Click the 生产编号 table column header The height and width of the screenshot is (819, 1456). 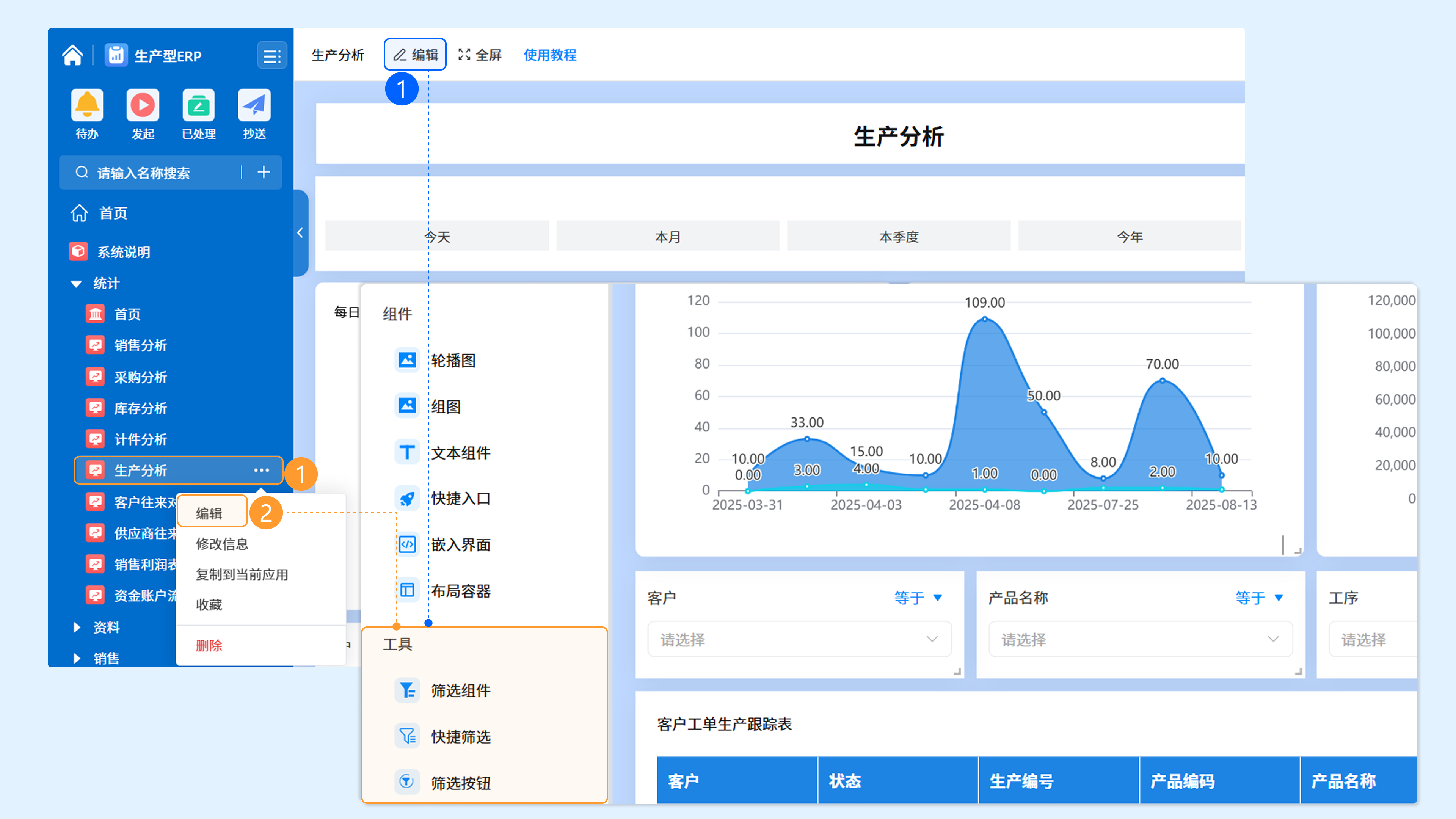(x=1059, y=781)
